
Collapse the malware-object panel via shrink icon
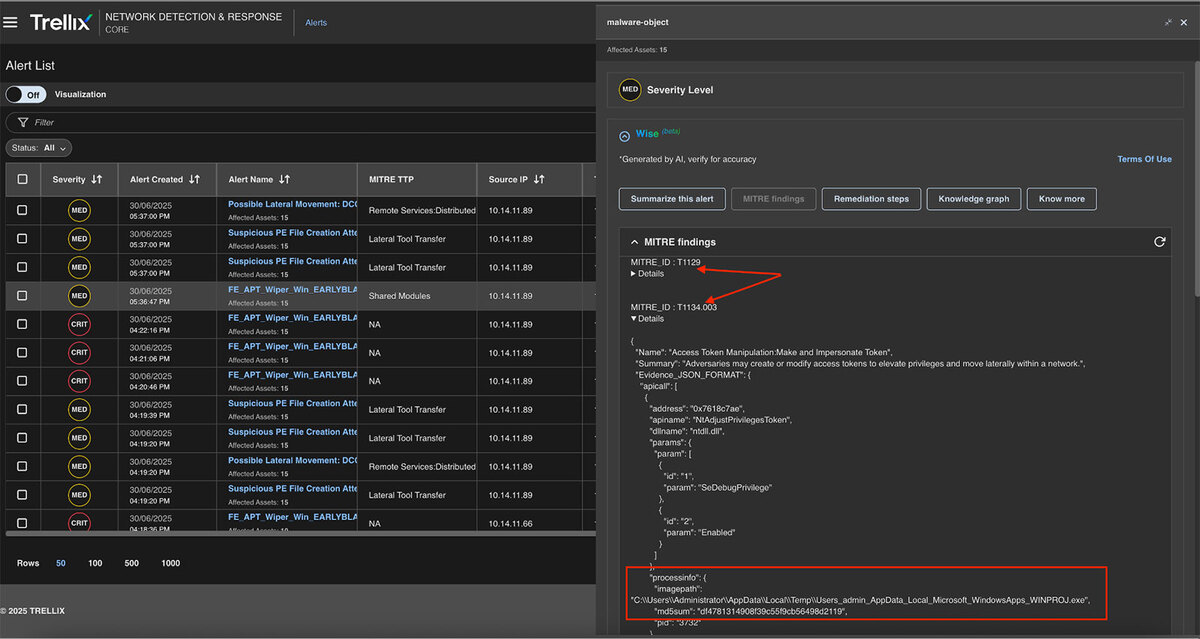[1168, 22]
